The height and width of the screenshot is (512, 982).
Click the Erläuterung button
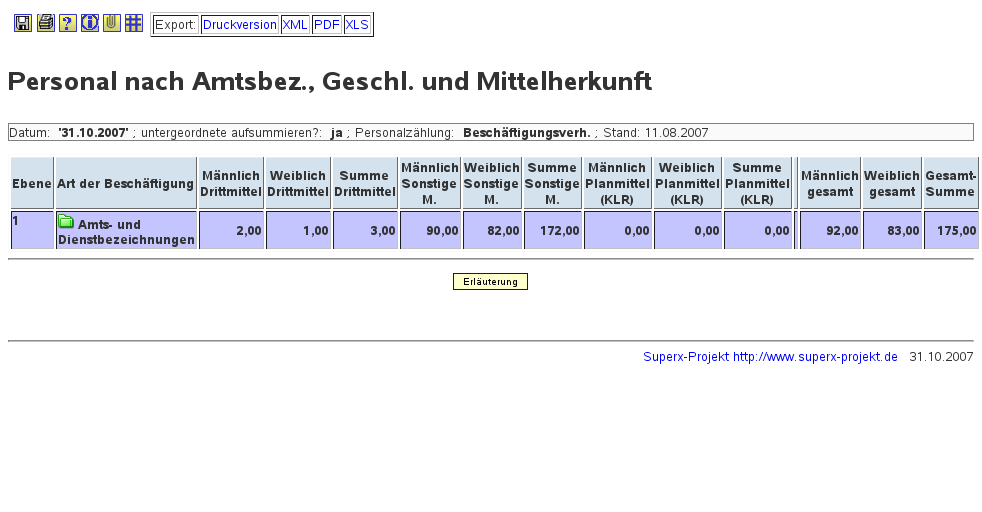pyautogui.click(x=490, y=282)
